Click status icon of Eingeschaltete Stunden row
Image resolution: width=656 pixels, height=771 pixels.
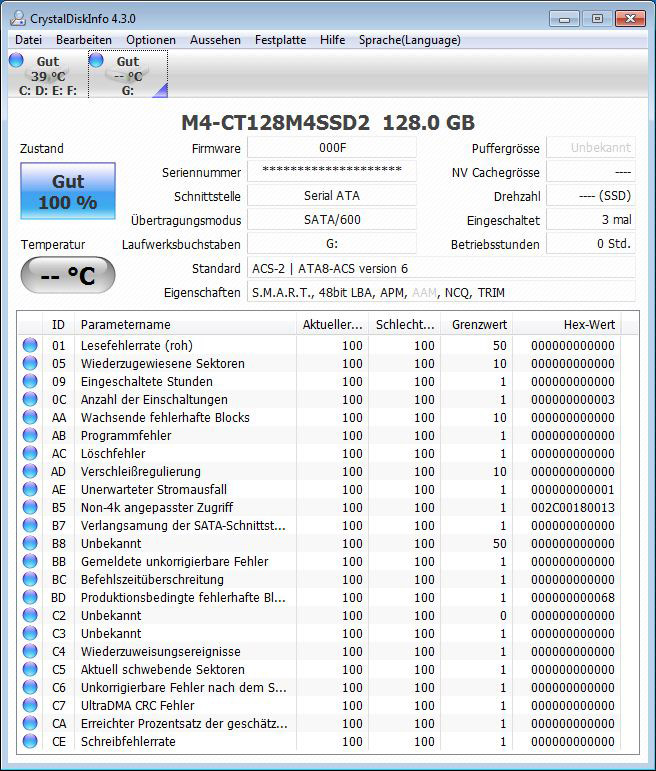pos(30,381)
